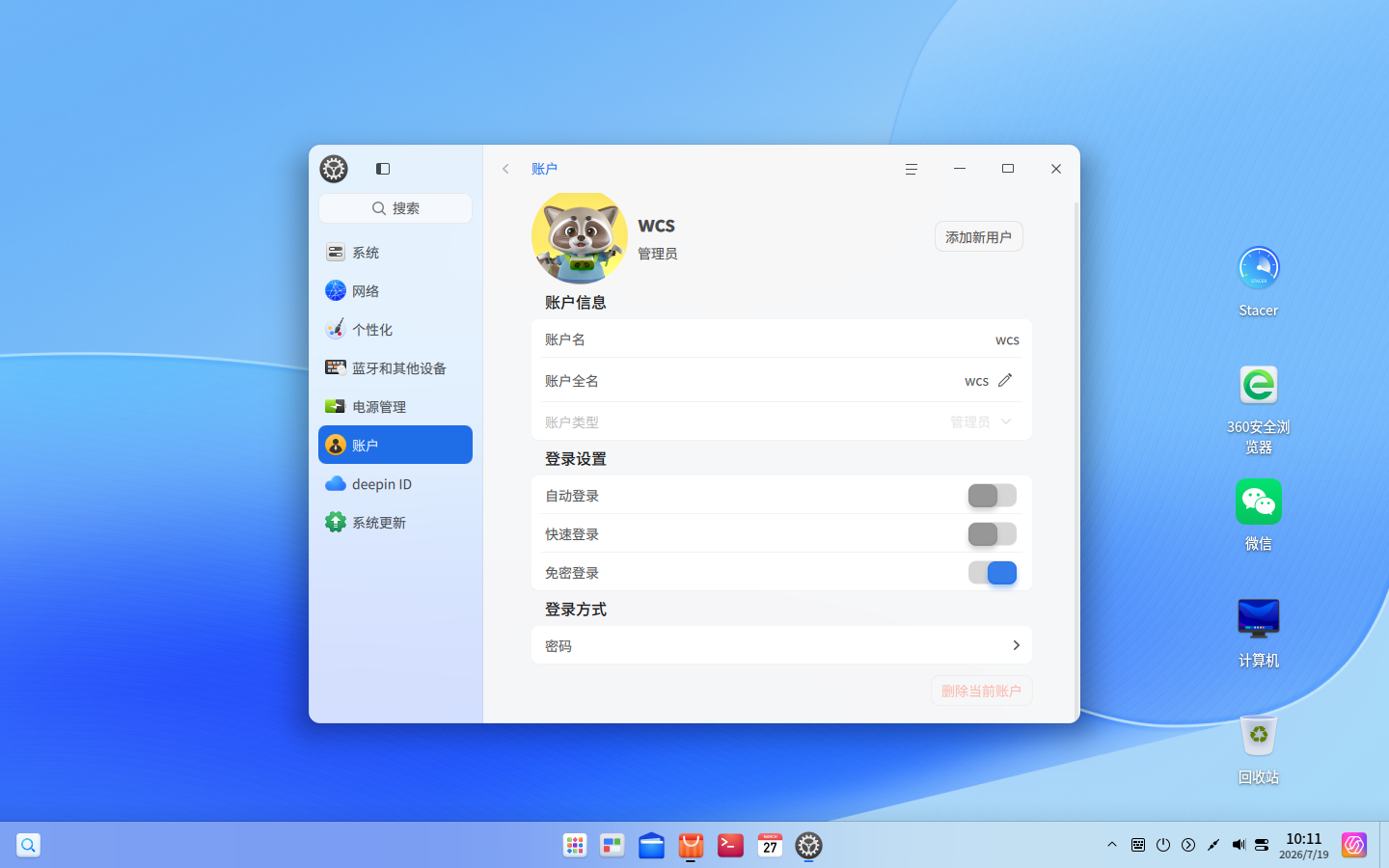Image resolution: width=1389 pixels, height=868 pixels.
Task: Disable the 免密登录 switch
Action: pos(993,572)
